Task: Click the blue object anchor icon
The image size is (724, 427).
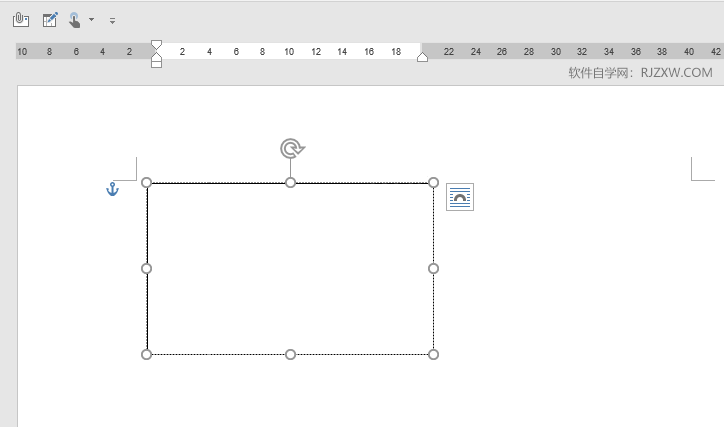Action: click(x=112, y=189)
